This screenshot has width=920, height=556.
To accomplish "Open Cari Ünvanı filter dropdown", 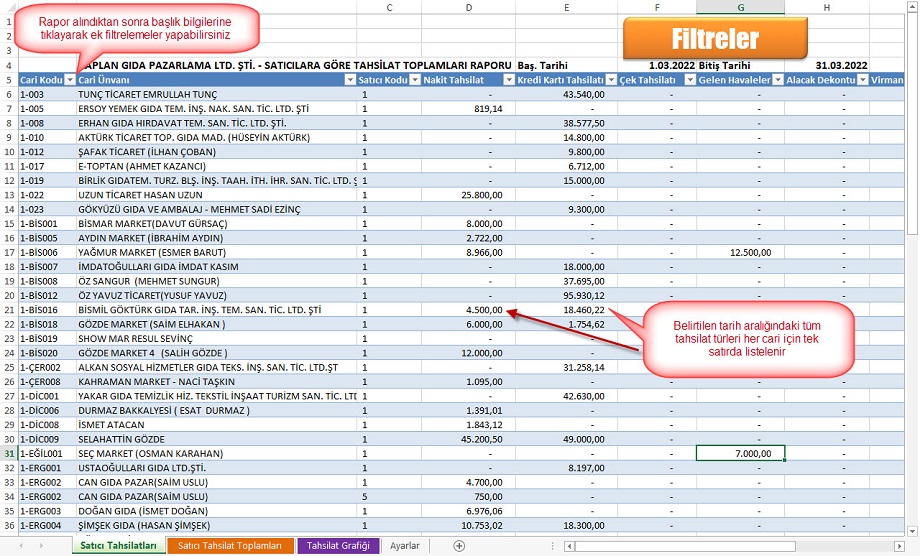I will 350,80.
